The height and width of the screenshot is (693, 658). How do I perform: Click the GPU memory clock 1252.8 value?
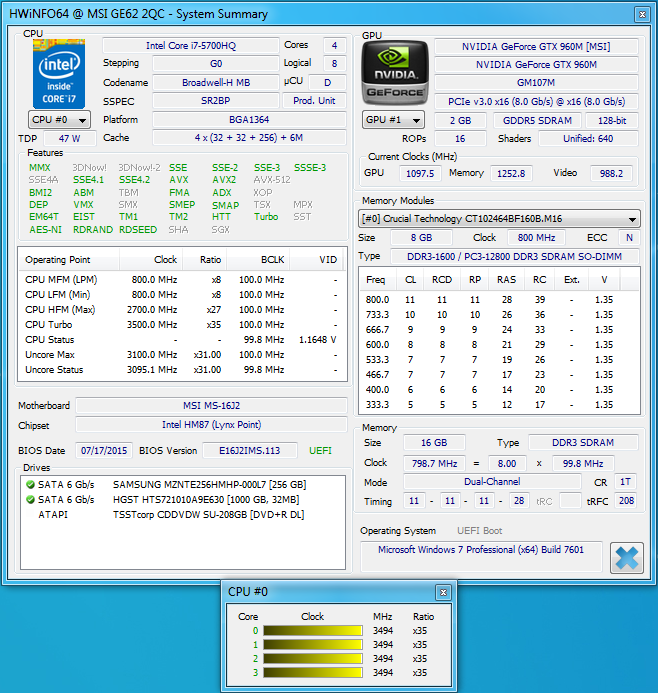click(511, 173)
